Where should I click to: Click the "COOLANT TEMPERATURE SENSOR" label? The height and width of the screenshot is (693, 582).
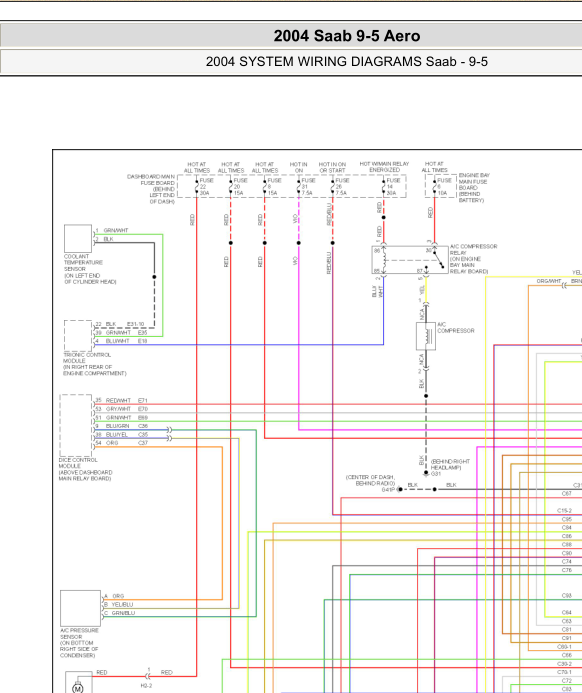coord(83,263)
